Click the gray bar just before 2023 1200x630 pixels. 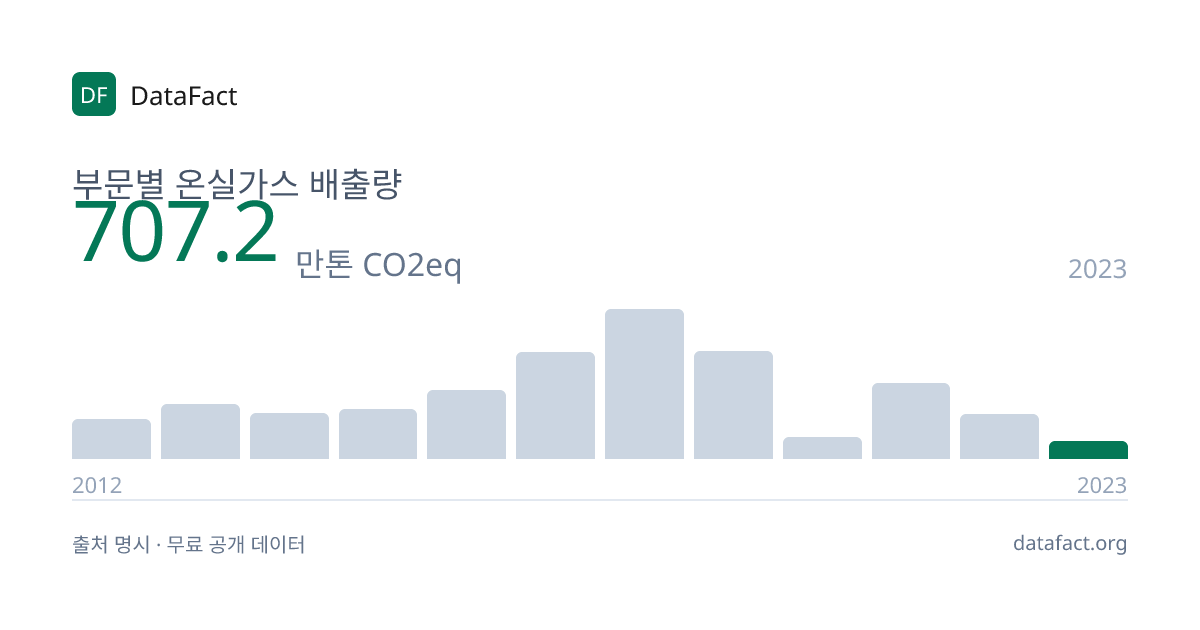(999, 437)
